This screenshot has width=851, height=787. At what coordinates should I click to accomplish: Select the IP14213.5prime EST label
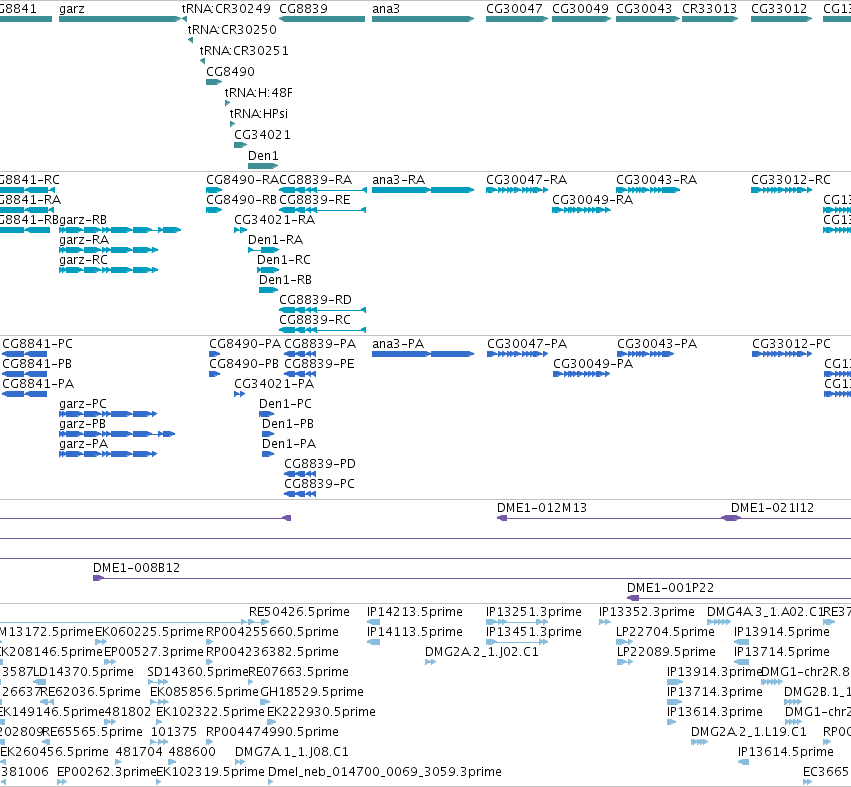coord(415,612)
